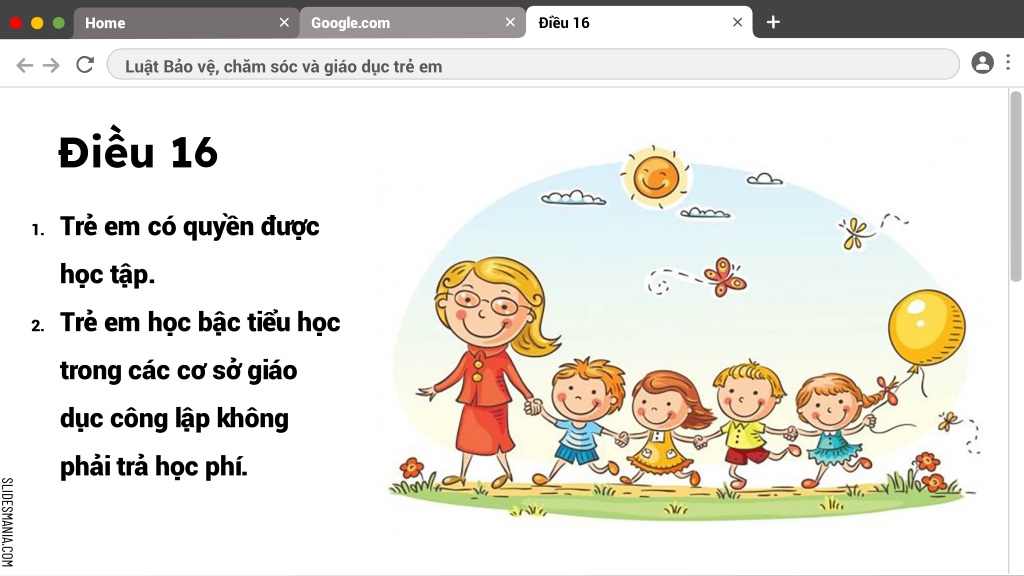The image size is (1024, 576).
Task: Click the red window close button
Action: [x=16, y=23]
